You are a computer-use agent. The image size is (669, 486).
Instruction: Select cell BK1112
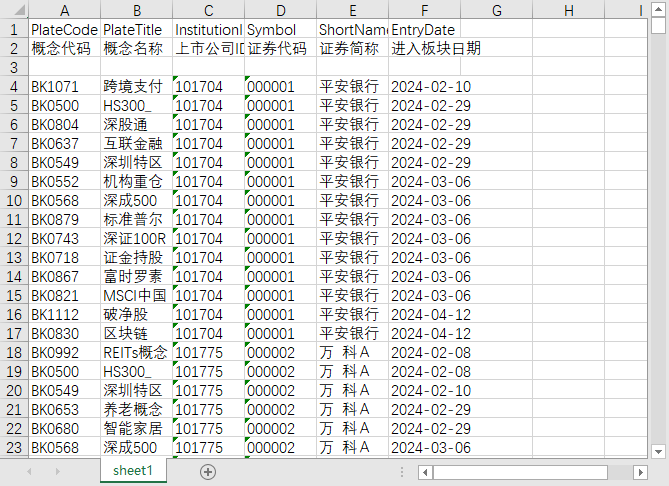tap(64, 314)
